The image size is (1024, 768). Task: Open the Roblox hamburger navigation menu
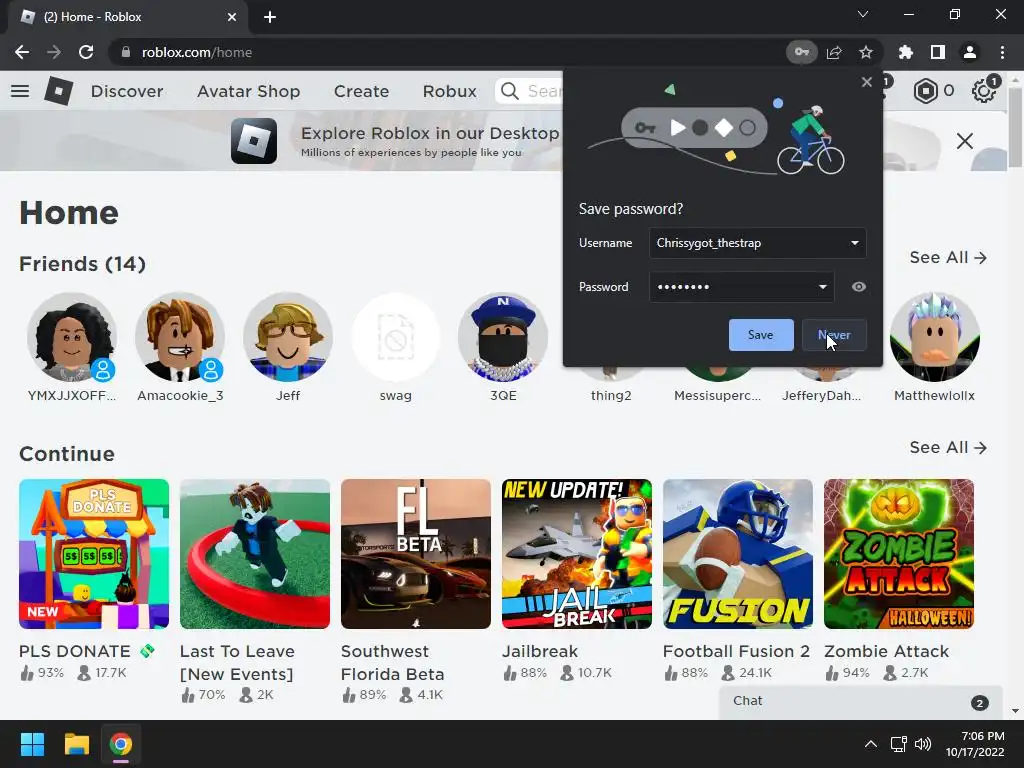pyautogui.click(x=20, y=91)
